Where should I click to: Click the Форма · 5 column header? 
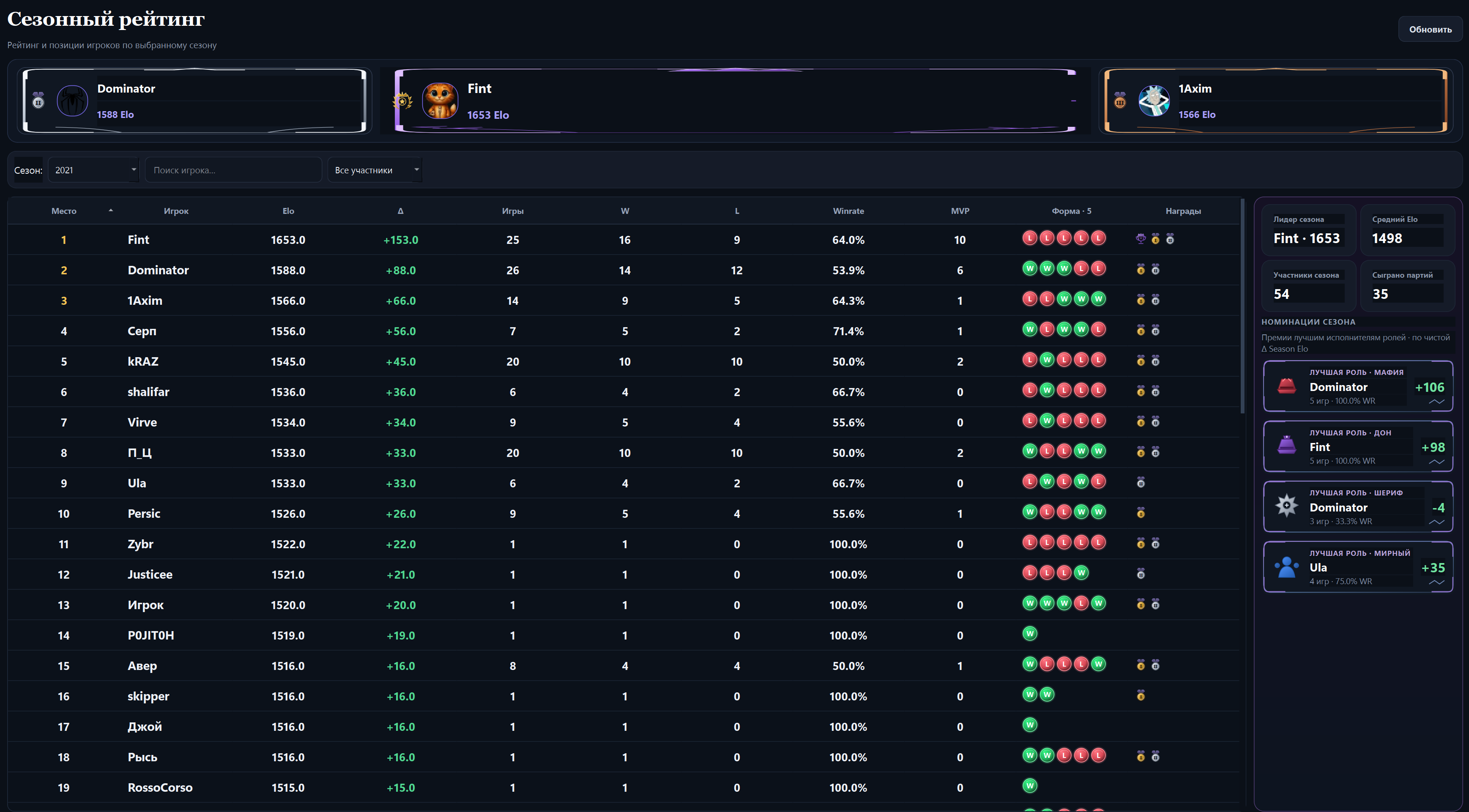click(1072, 211)
